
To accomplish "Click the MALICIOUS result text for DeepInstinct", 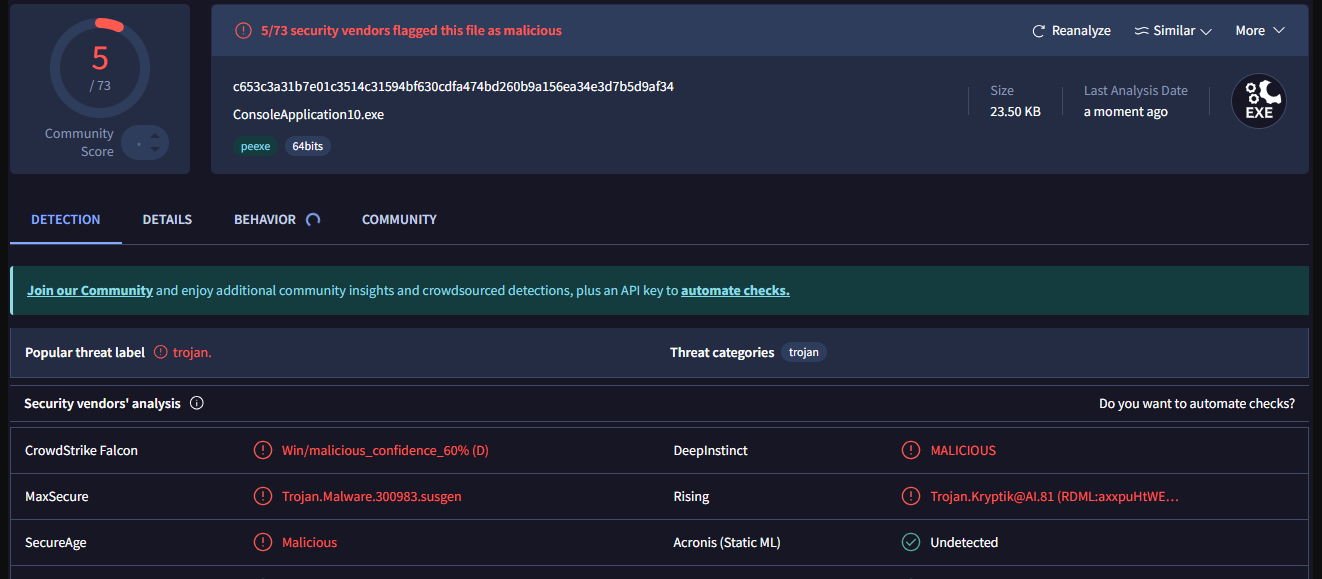I will [963, 451].
